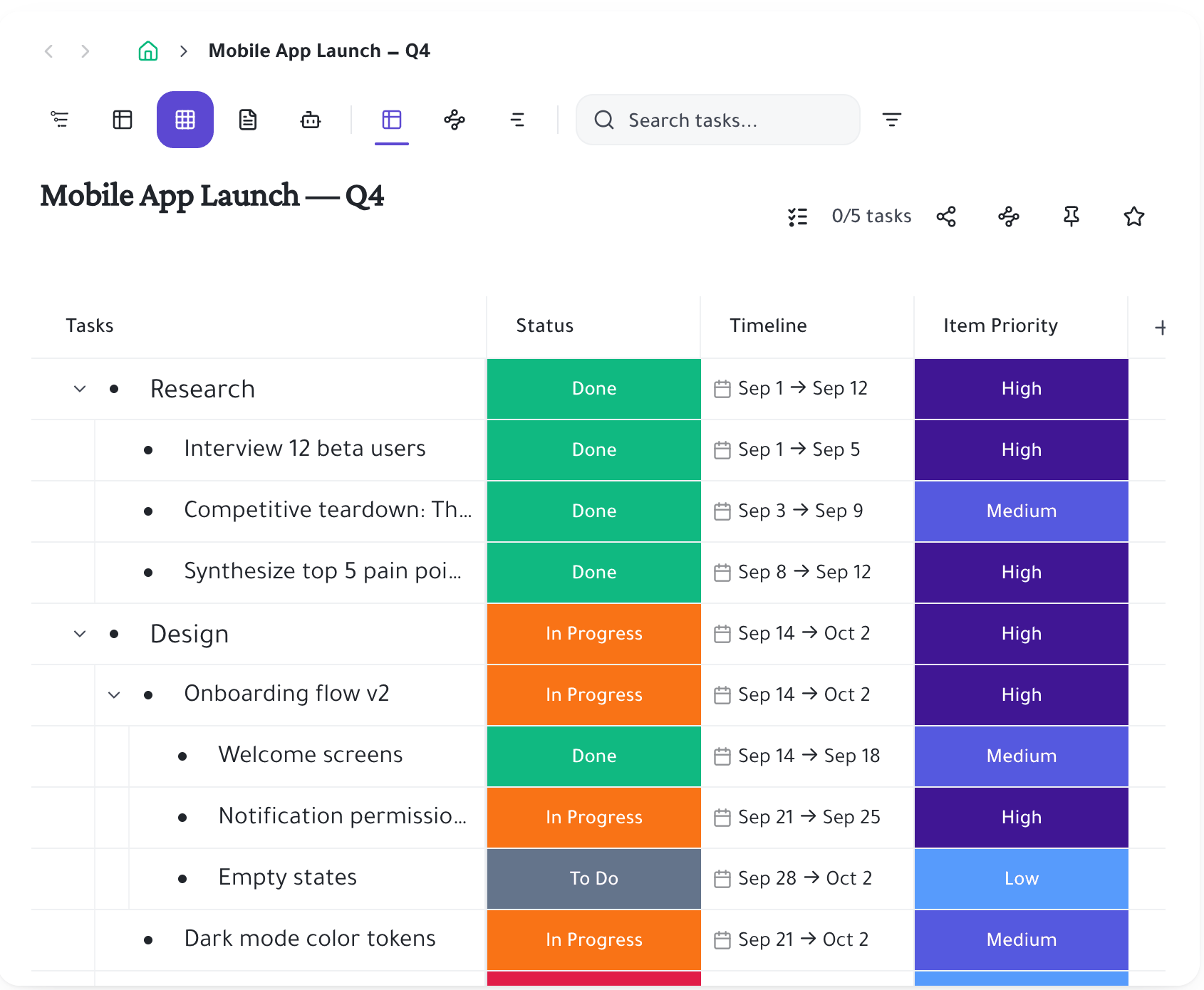Collapse the Research task group

[80, 389]
